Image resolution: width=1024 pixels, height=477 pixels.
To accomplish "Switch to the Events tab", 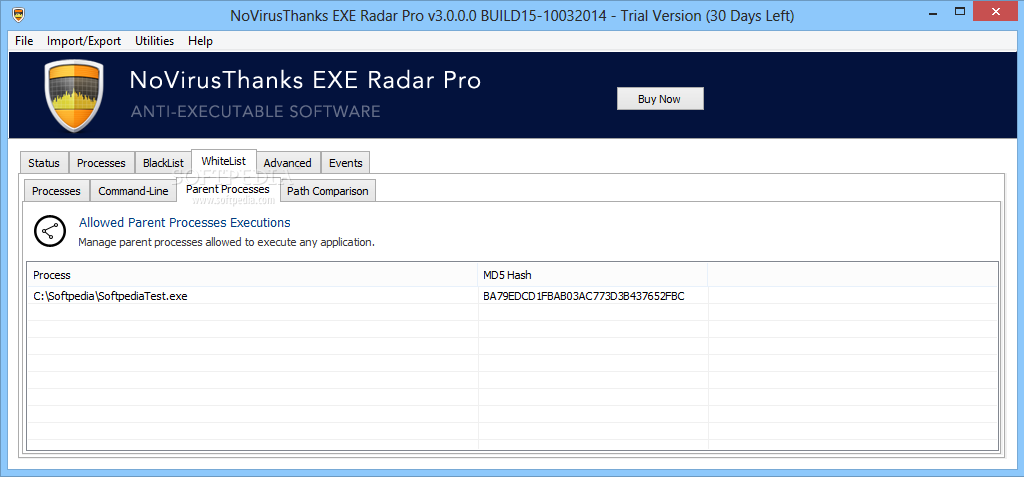I will coord(345,163).
